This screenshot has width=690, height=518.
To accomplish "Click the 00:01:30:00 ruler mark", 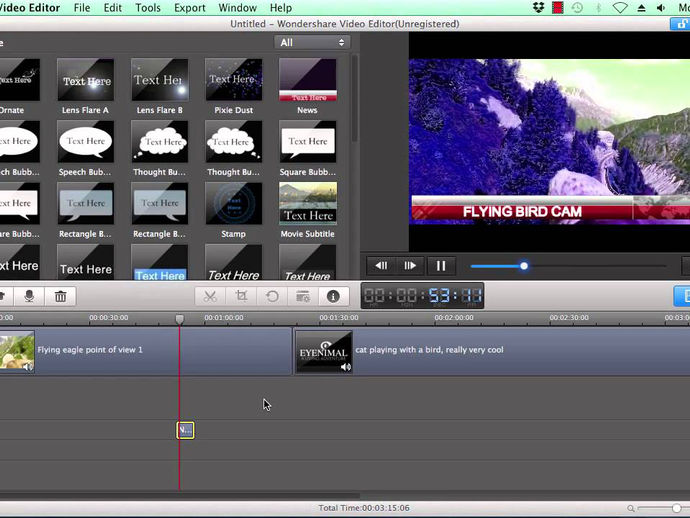I will (x=339, y=317).
